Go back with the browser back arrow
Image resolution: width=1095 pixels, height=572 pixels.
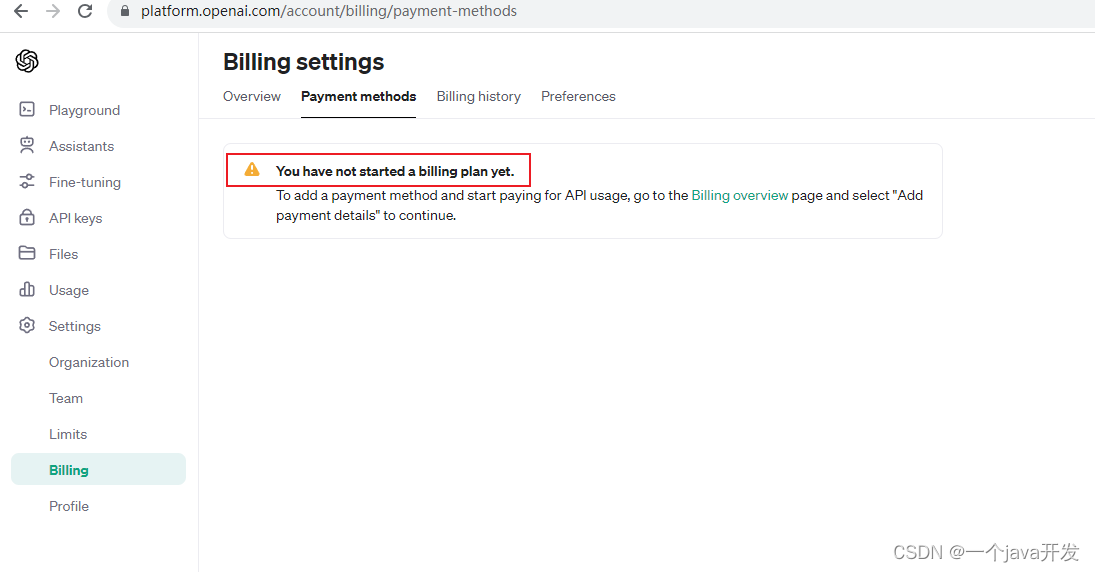tap(21, 11)
